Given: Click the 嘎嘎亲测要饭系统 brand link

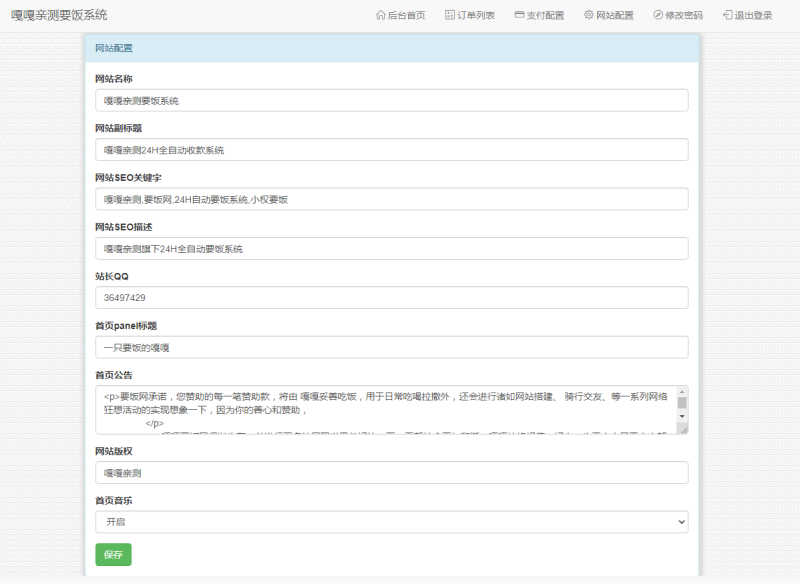Looking at the screenshot, I should [x=59, y=15].
